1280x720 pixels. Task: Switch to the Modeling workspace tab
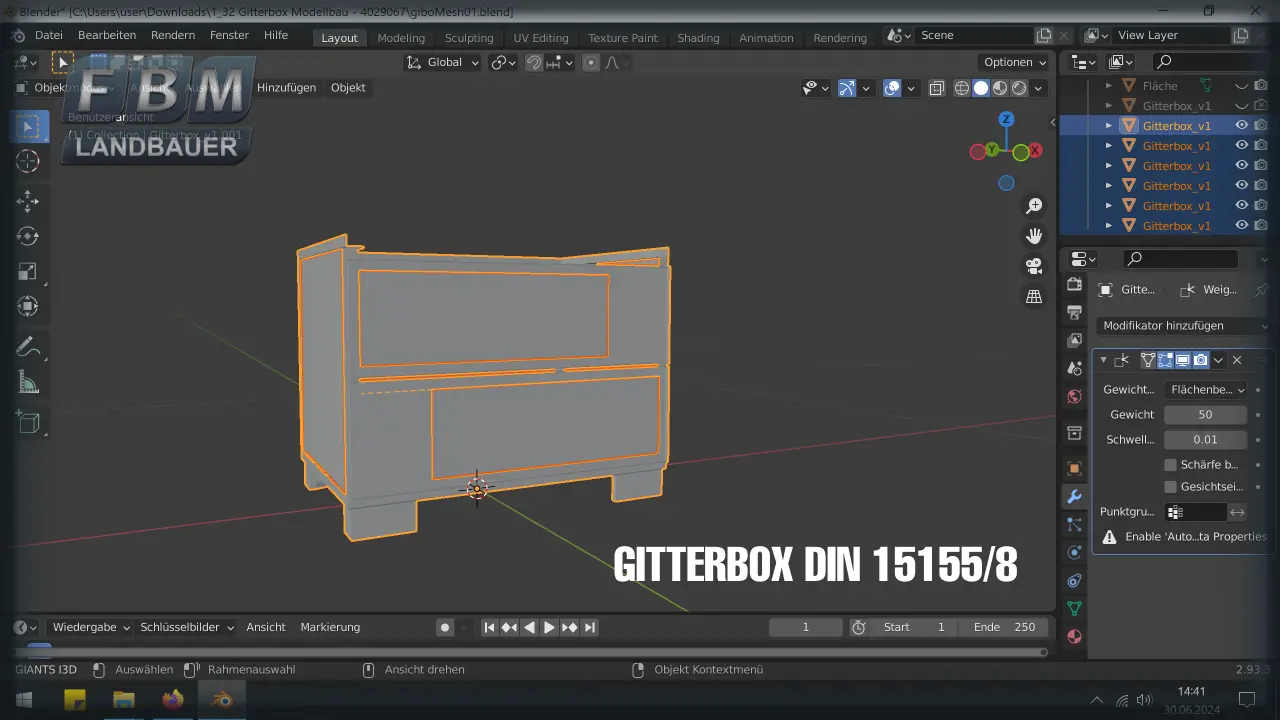click(x=401, y=38)
